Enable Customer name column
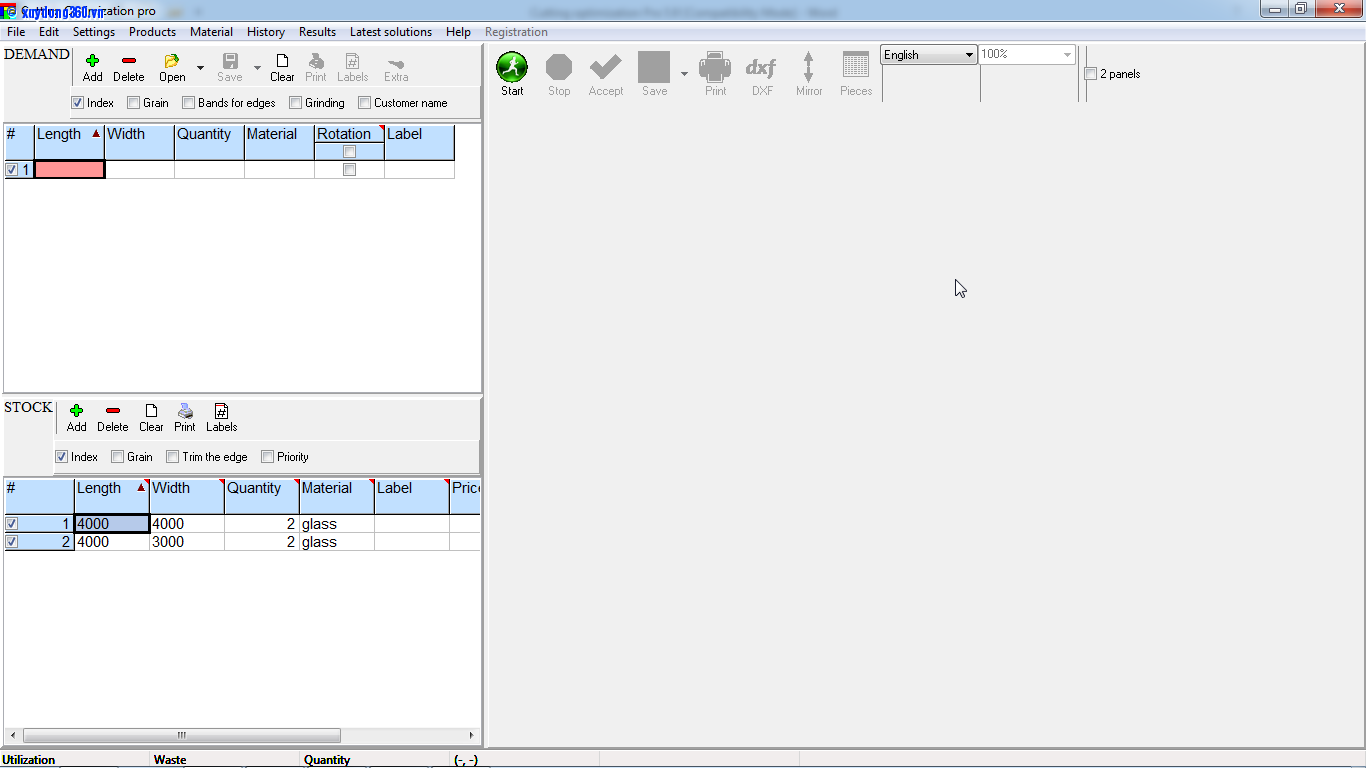The image size is (1366, 768). pyautogui.click(x=364, y=103)
